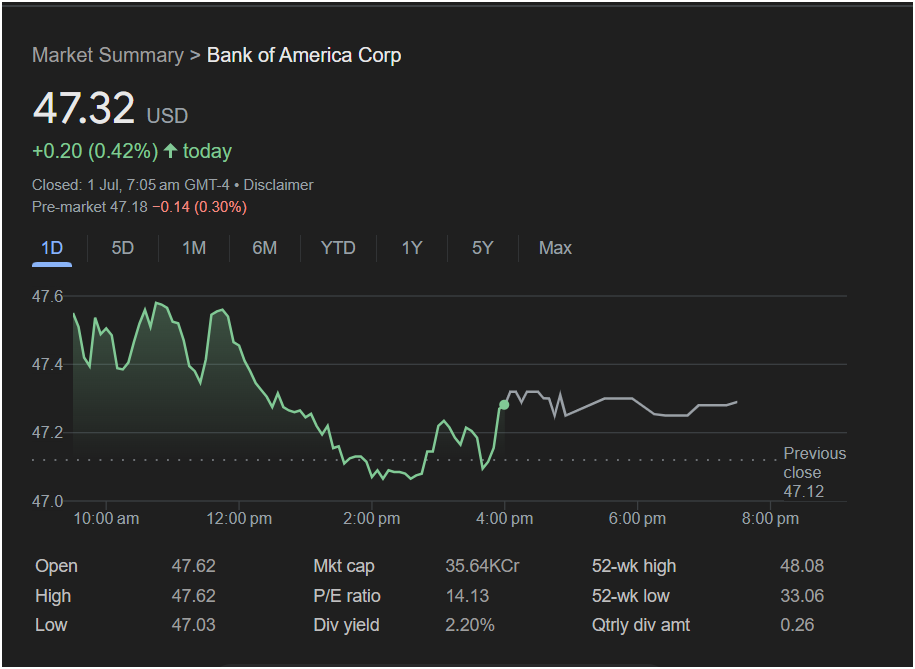The width and height of the screenshot is (915, 669).
Task: Select the 1D time range tab
Action: coord(52,248)
